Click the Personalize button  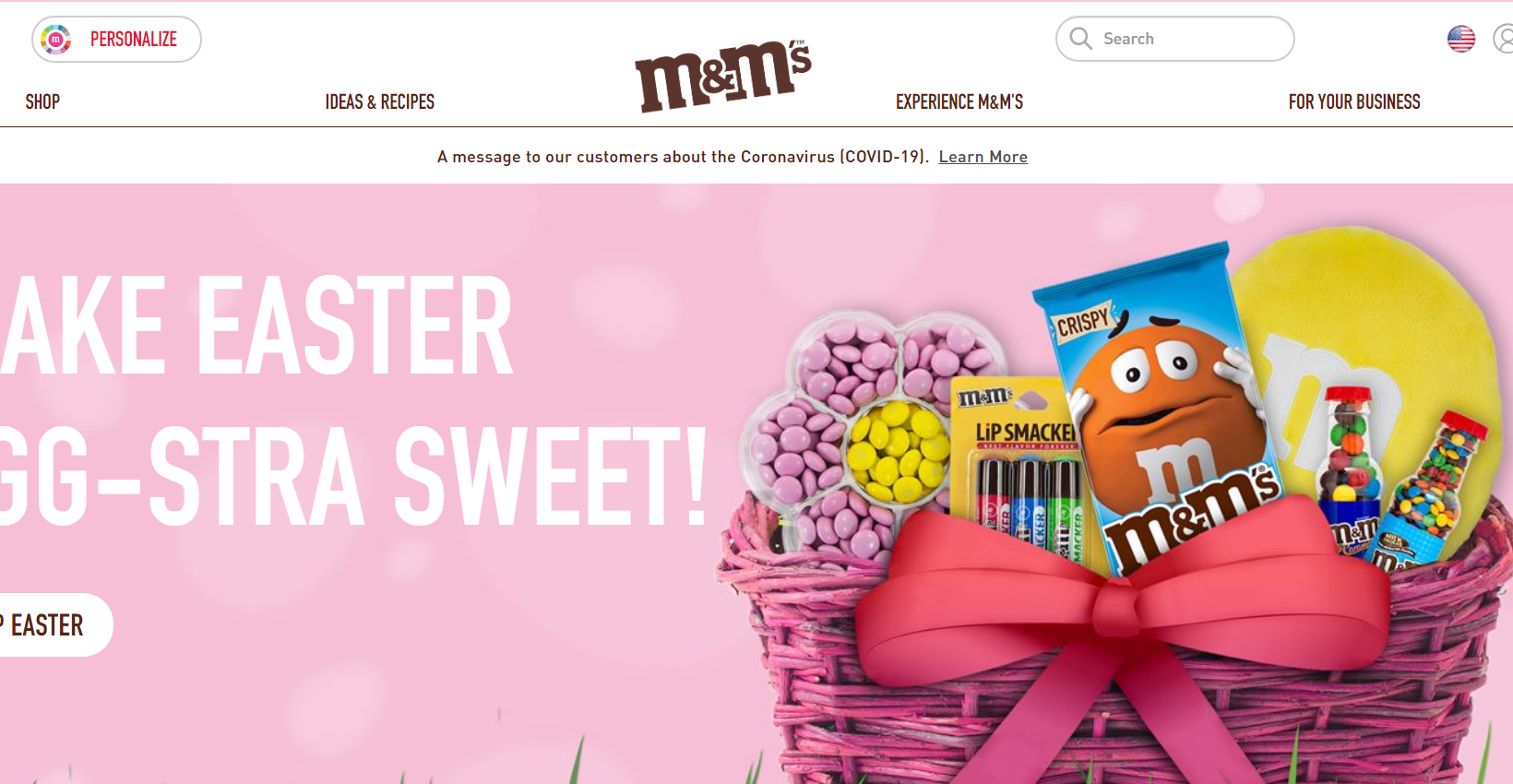(x=116, y=40)
